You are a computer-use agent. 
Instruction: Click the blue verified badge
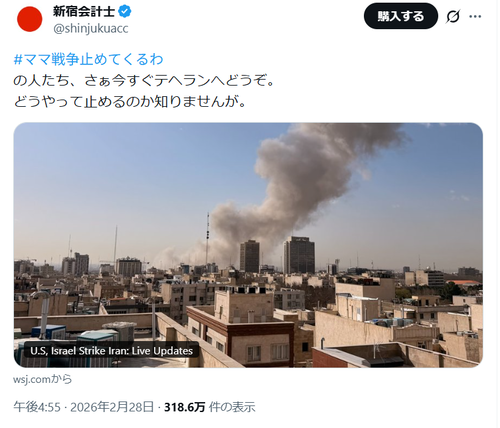point(125,12)
